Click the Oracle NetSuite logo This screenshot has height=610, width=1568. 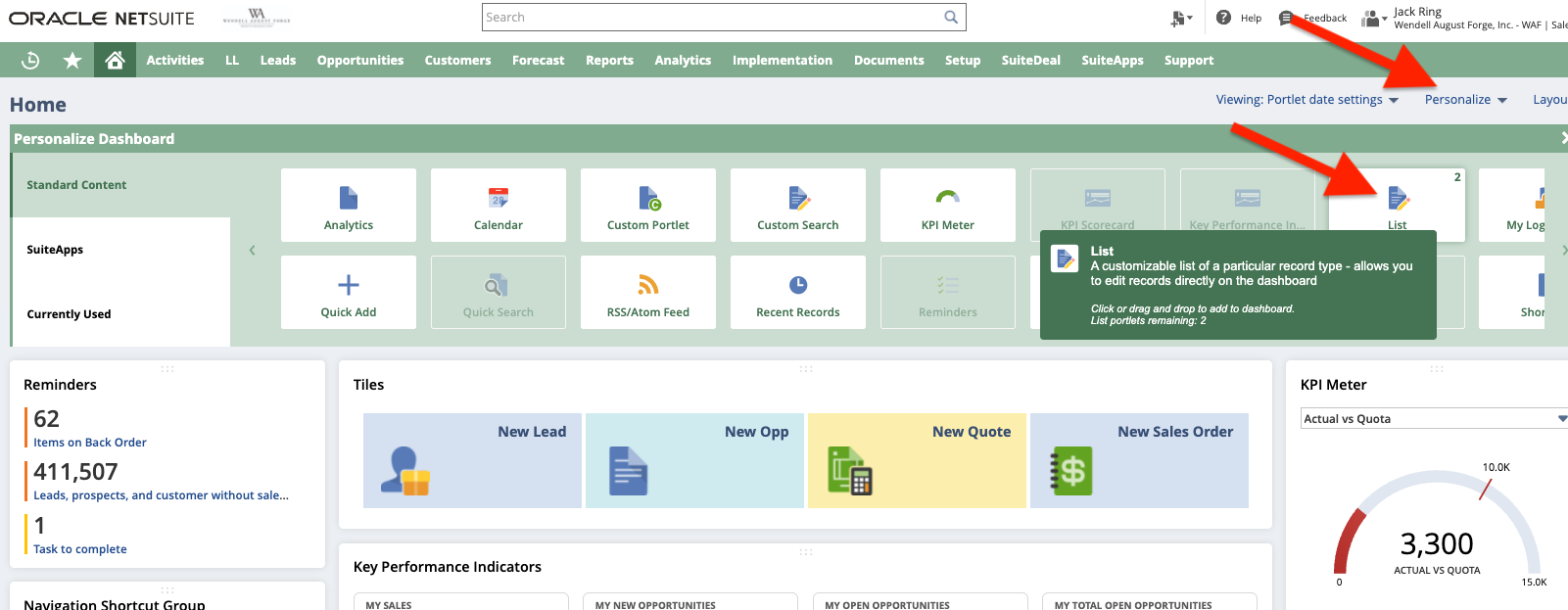[x=102, y=18]
